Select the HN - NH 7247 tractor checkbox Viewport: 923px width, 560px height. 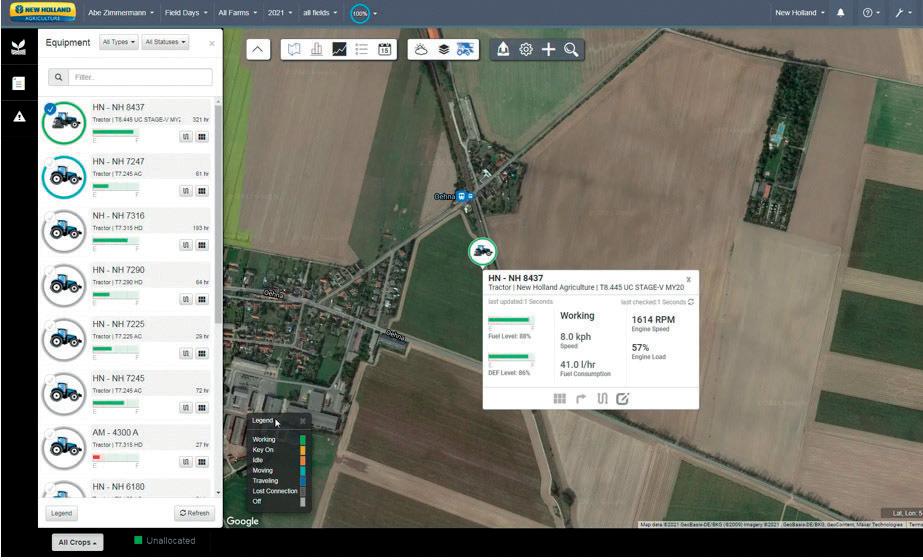pos(50,161)
